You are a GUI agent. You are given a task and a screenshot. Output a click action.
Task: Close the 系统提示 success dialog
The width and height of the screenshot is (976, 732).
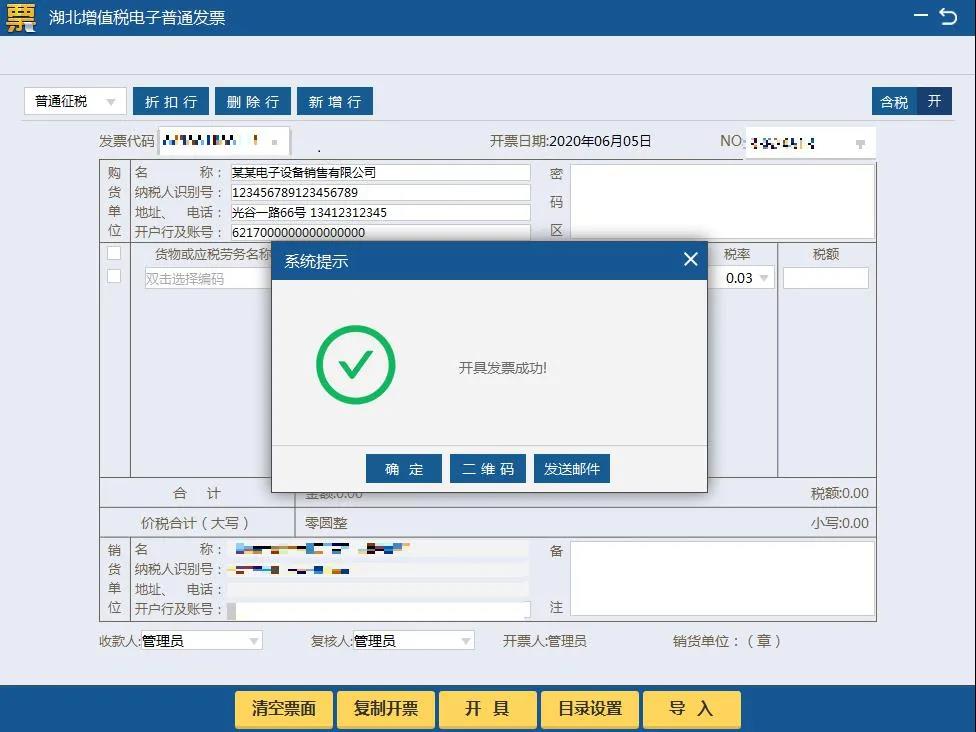pos(689,258)
